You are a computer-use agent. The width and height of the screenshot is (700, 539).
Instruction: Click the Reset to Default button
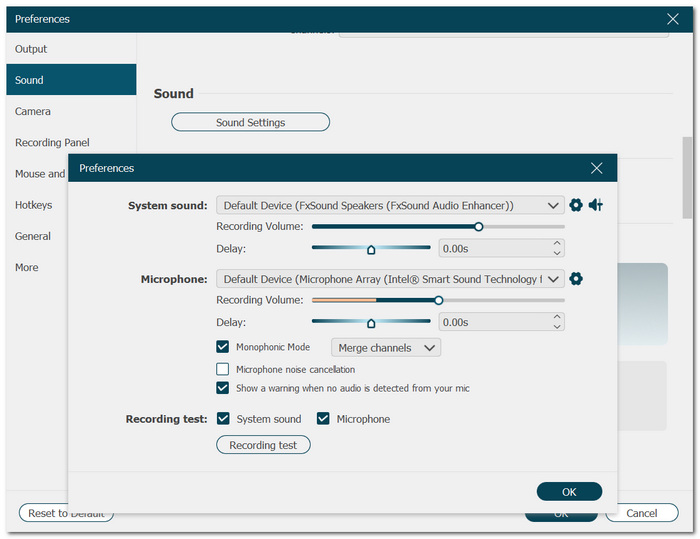click(66, 513)
